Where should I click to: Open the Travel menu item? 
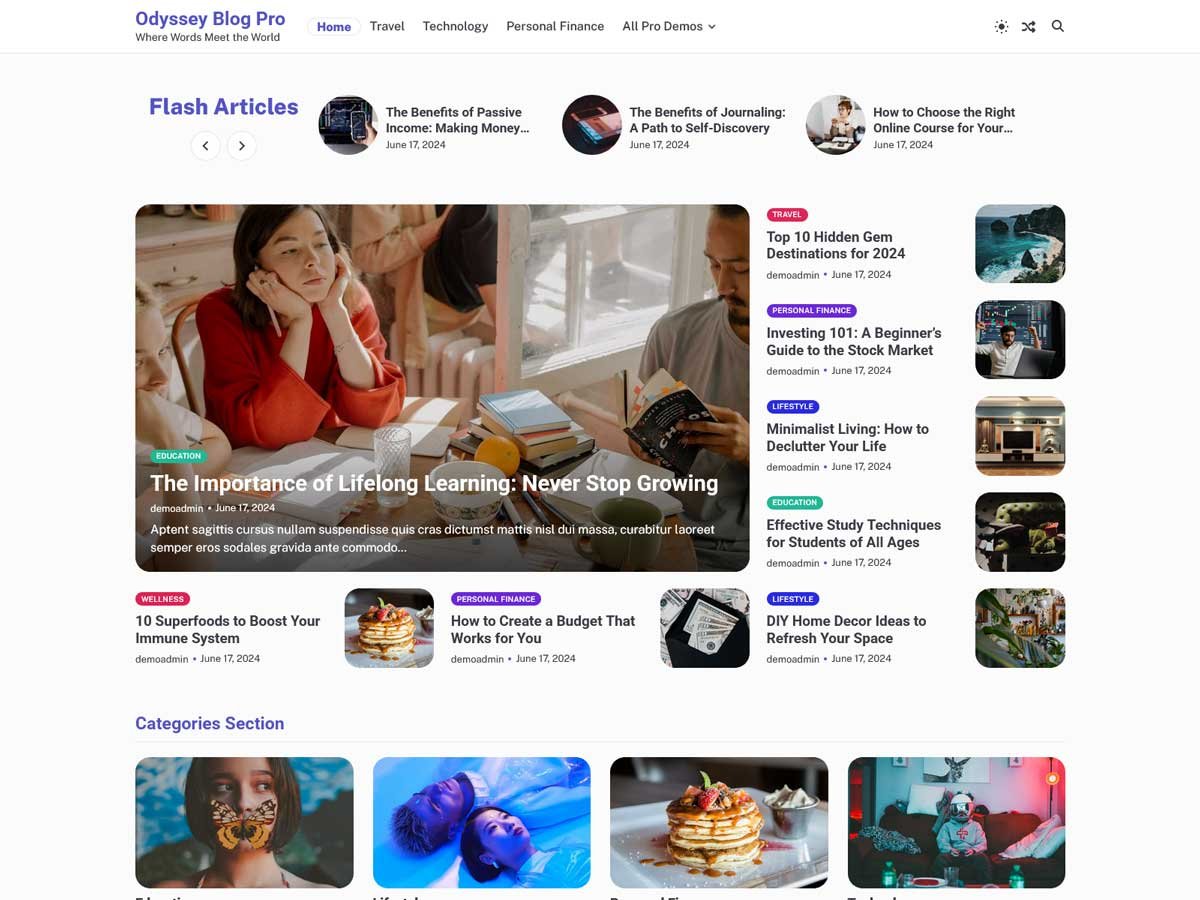click(387, 27)
